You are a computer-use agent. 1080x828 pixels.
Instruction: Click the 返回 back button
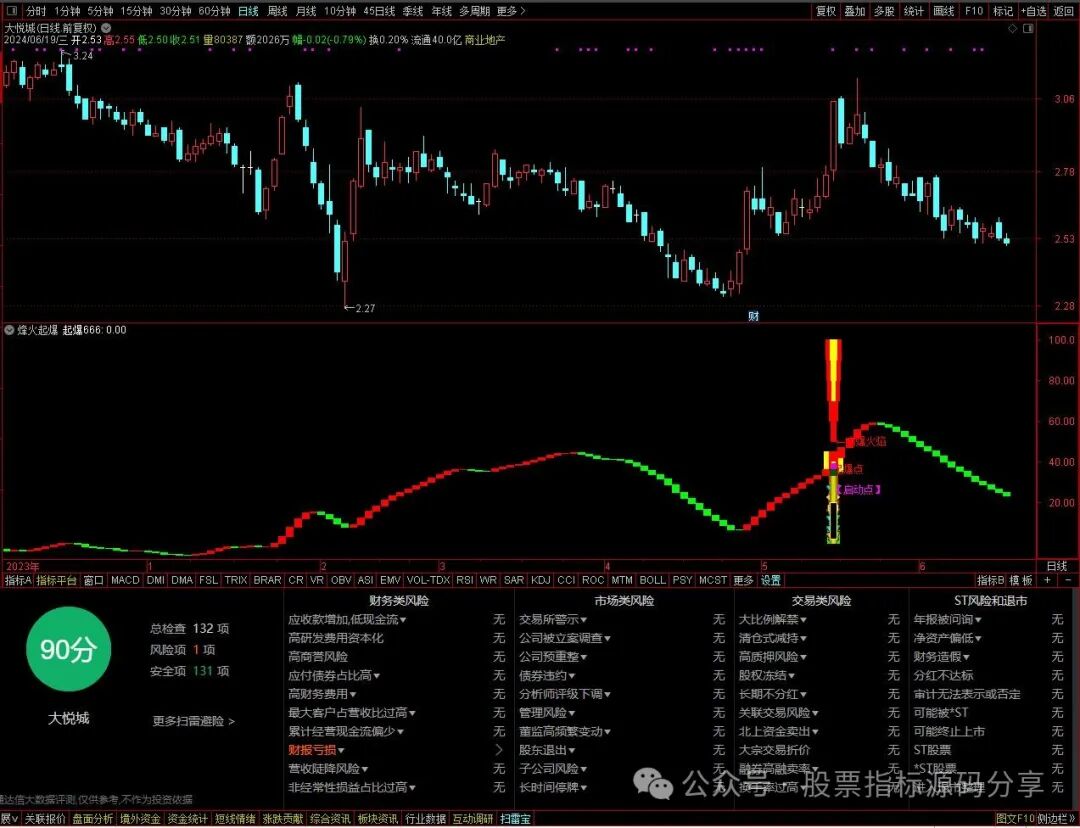(x=1063, y=11)
